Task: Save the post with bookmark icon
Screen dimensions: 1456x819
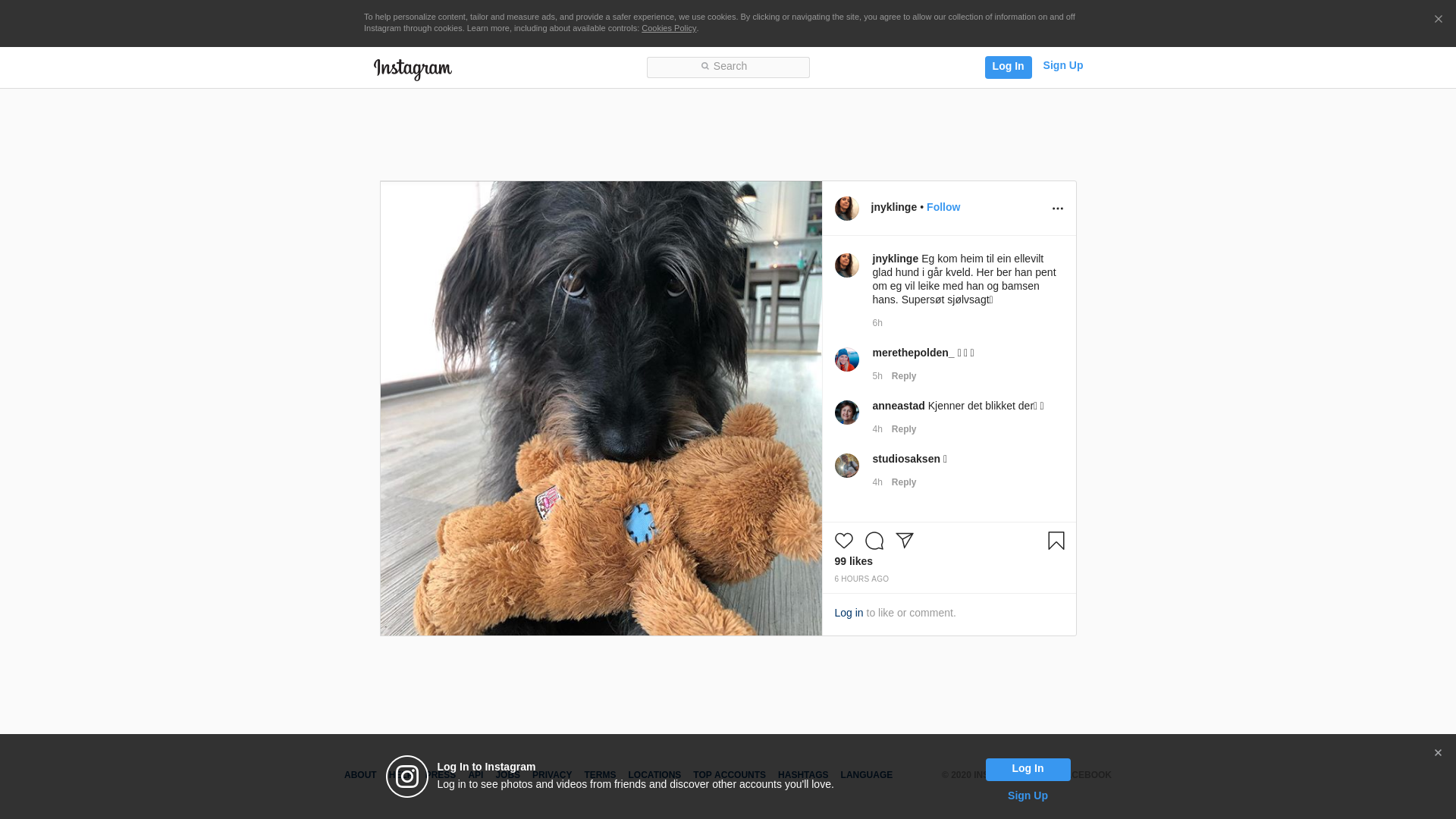Action: pyautogui.click(x=1056, y=541)
